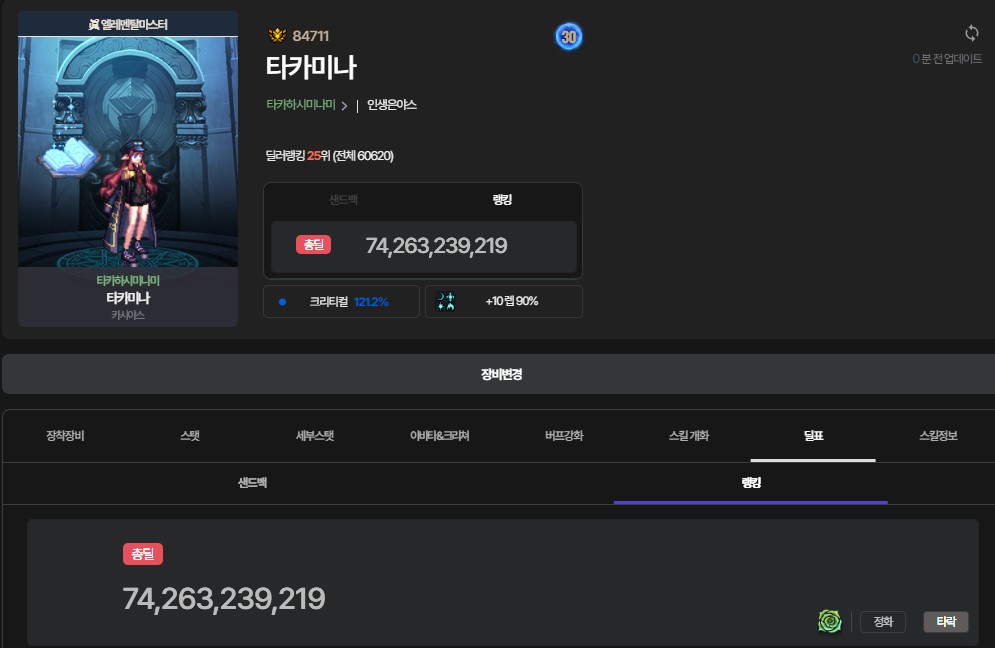
Task: Click the +10렙 90% stat box
Action: (504, 301)
